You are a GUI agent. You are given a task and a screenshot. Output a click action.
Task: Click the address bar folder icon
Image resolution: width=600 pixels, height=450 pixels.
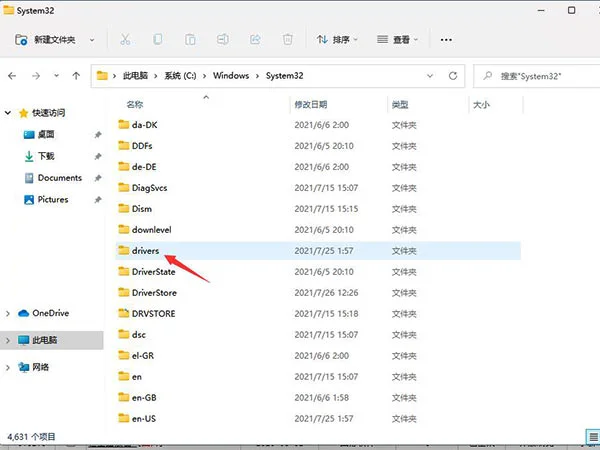click(x=102, y=75)
